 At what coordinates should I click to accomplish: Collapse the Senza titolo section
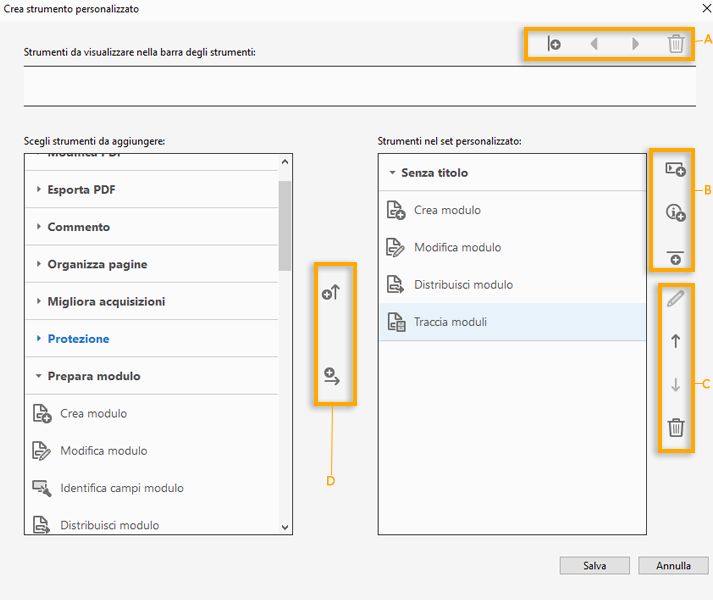[434, 173]
